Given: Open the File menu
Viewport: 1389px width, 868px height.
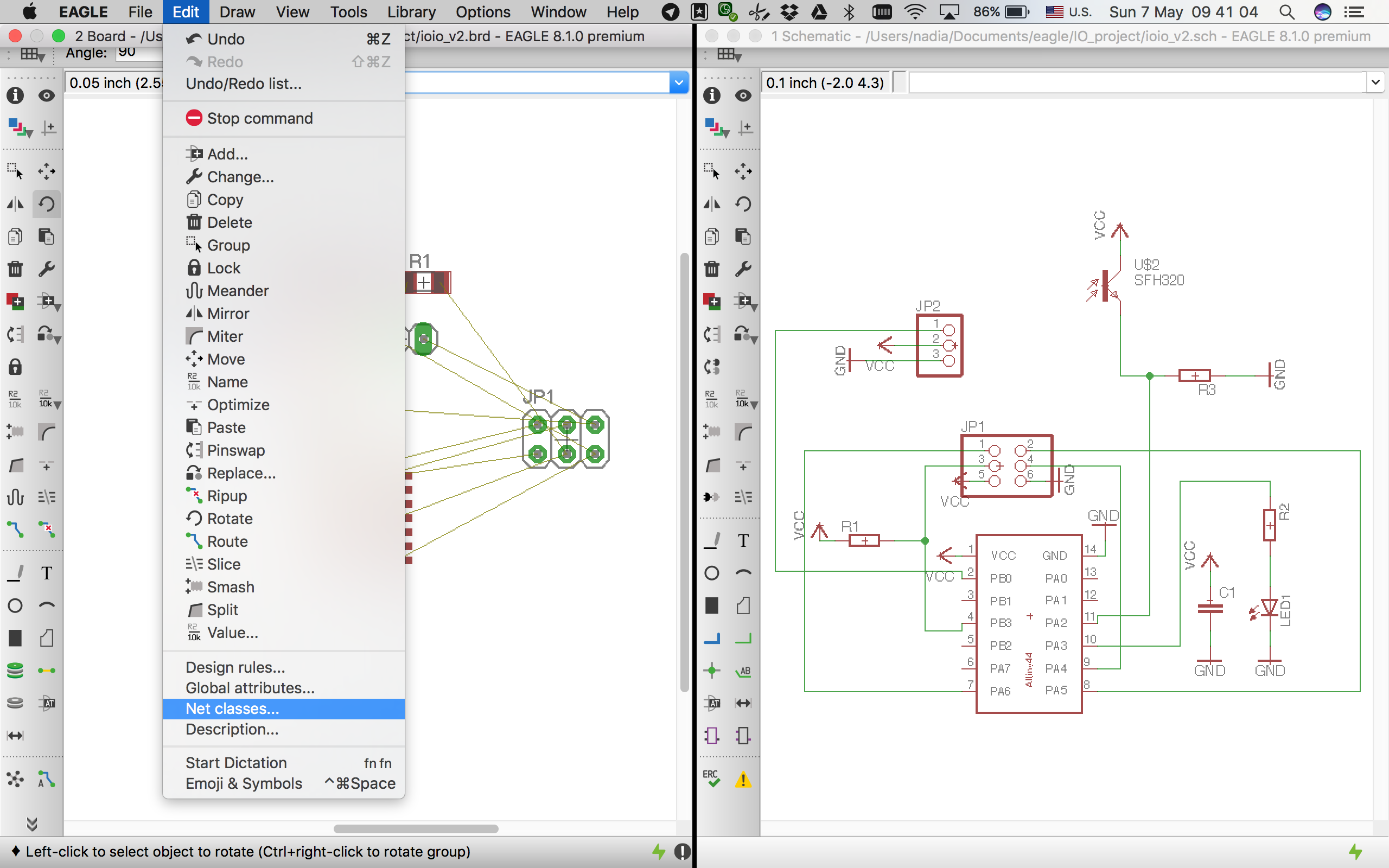Looking at the screenshot, I should click(140, 12).
